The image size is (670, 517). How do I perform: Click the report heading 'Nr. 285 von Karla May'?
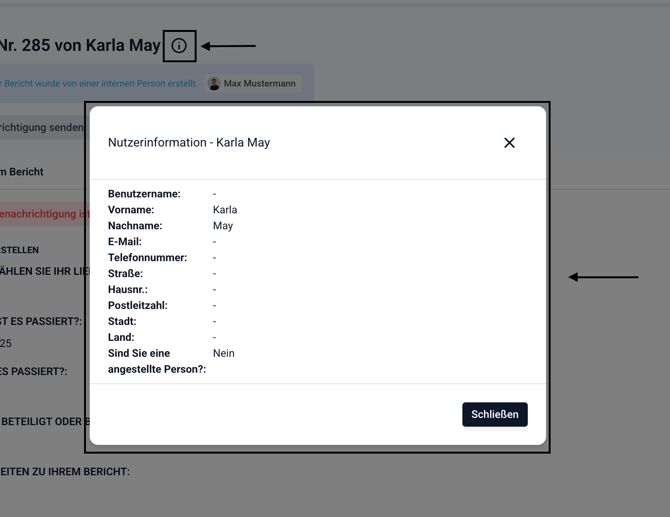[80, 46]
